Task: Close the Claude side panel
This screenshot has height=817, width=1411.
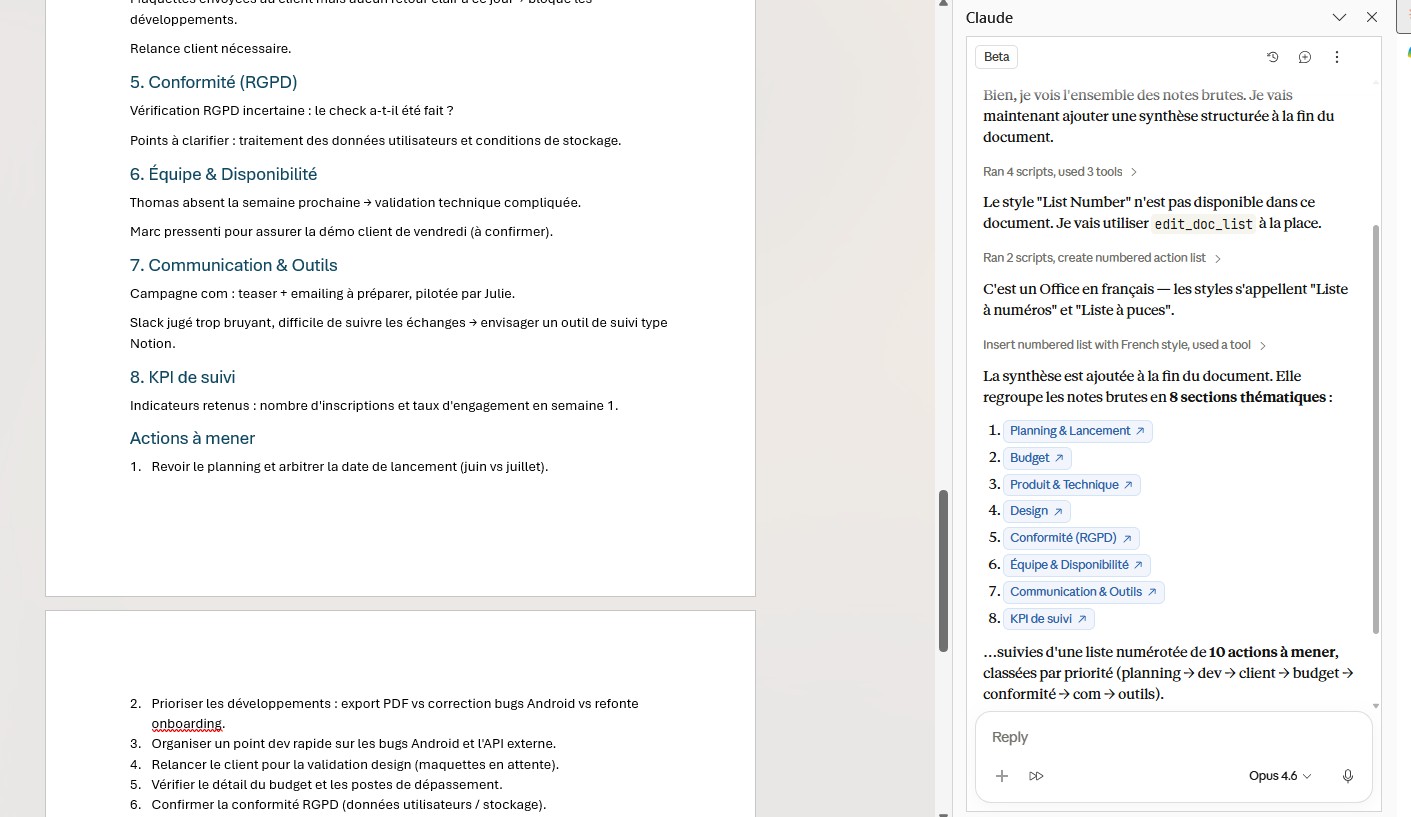Action: click(1372, 18)
